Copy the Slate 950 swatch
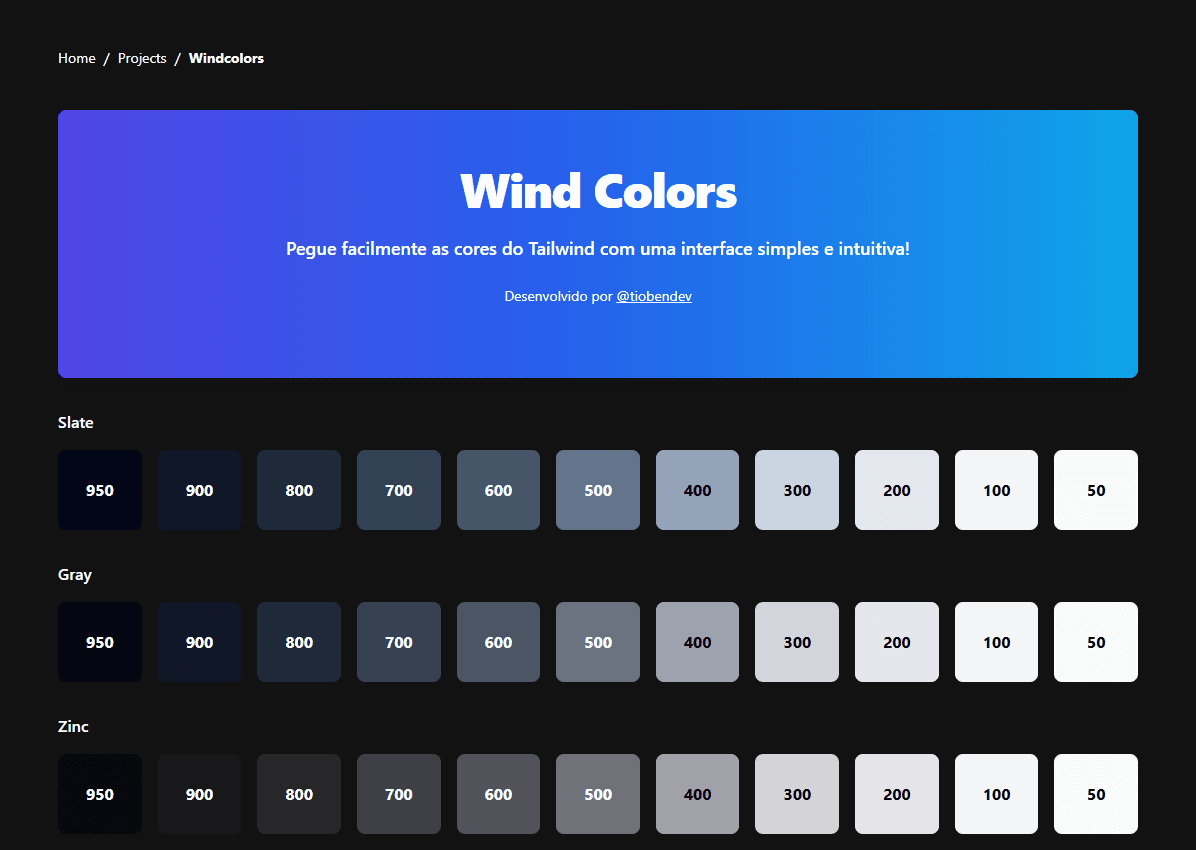Image resolution: width=1196 pixels, height=850 pixels. [100, 490]
